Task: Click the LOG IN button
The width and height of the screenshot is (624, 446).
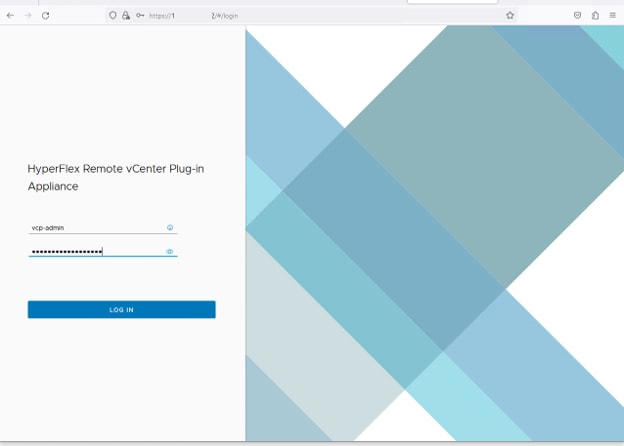Action: (122, 310)
